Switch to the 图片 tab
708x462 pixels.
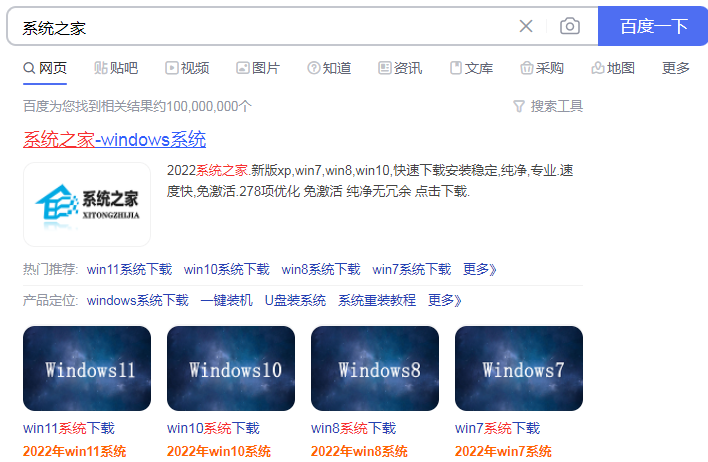pyautogui.click(x=258, y=68)
